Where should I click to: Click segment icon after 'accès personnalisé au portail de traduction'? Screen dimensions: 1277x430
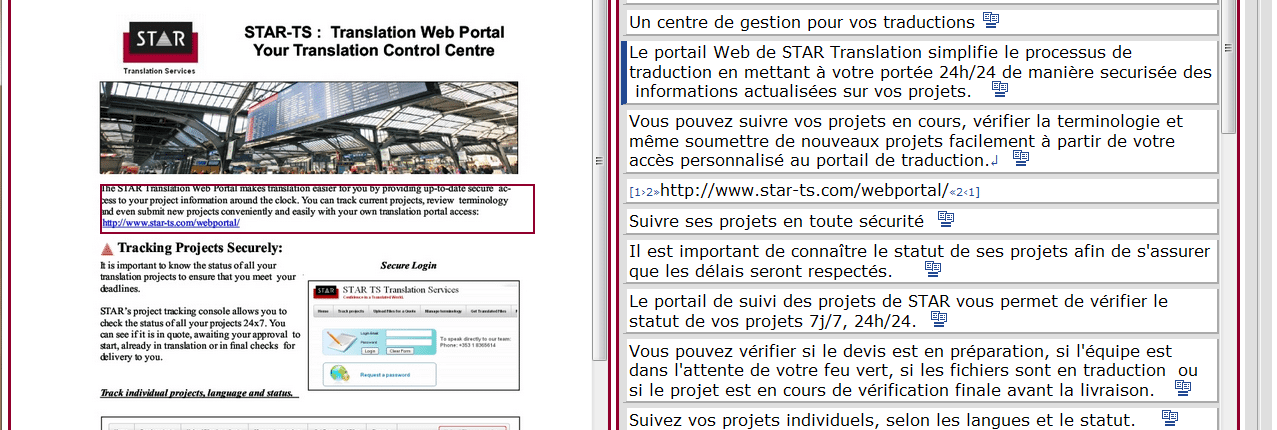coord(1021,159)
